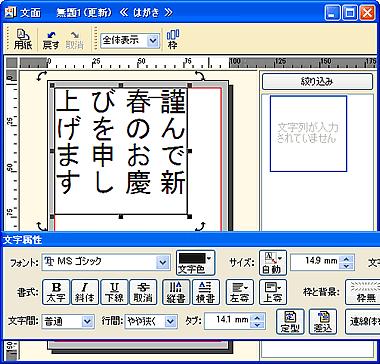The image size is (380, 364).
Task: Undo with the 戻す toolbar icon
Action: click(x=51, y=40)
